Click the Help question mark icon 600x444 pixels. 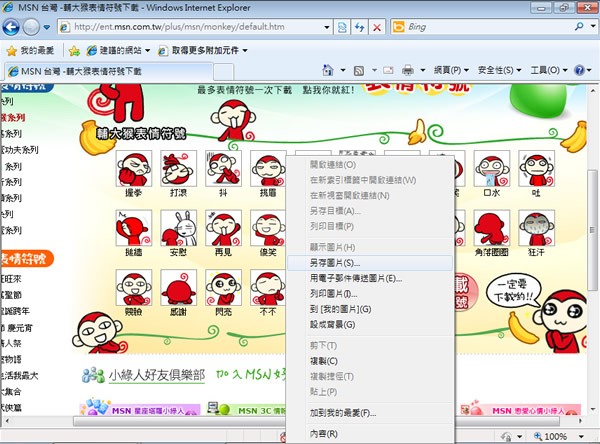click(579, 70)
